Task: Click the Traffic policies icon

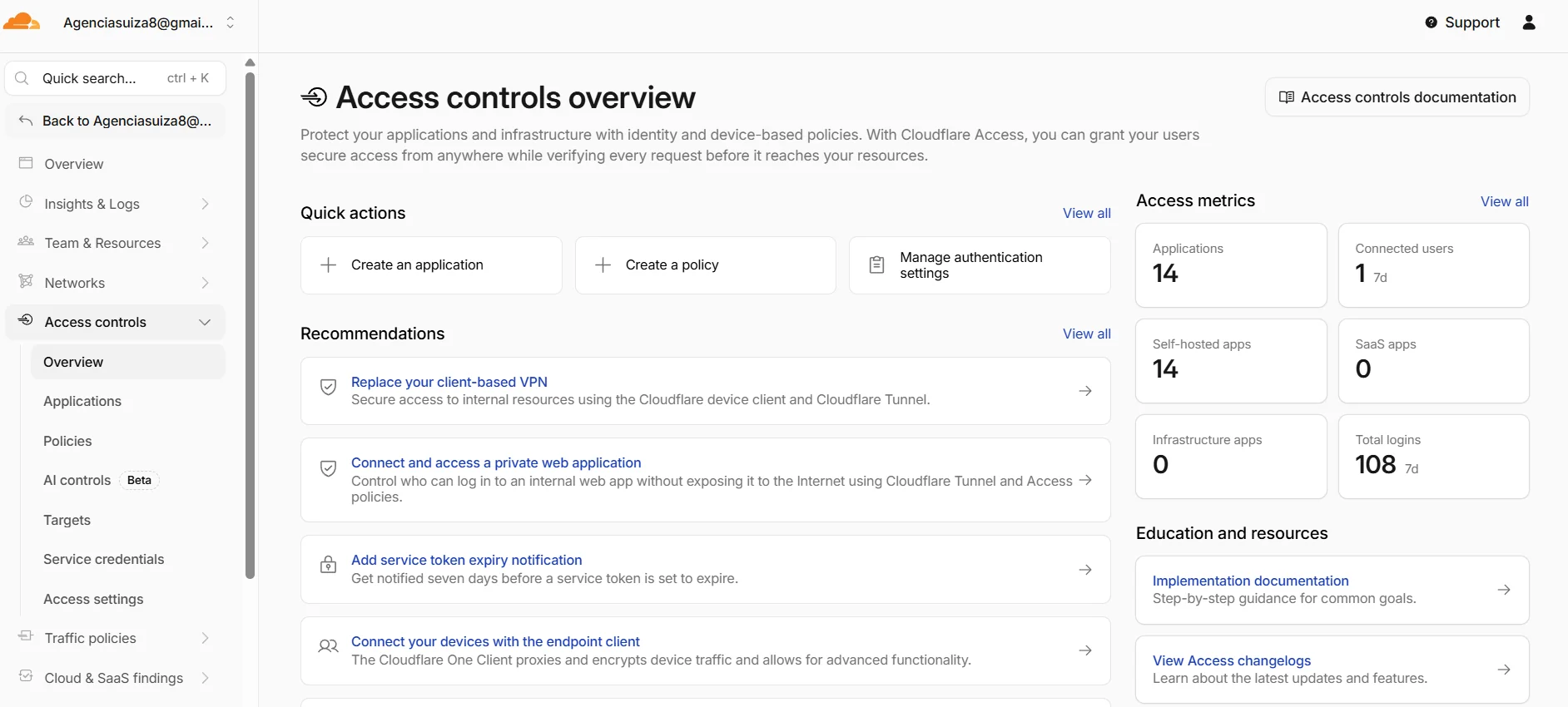Action: (x=26, y=636)
